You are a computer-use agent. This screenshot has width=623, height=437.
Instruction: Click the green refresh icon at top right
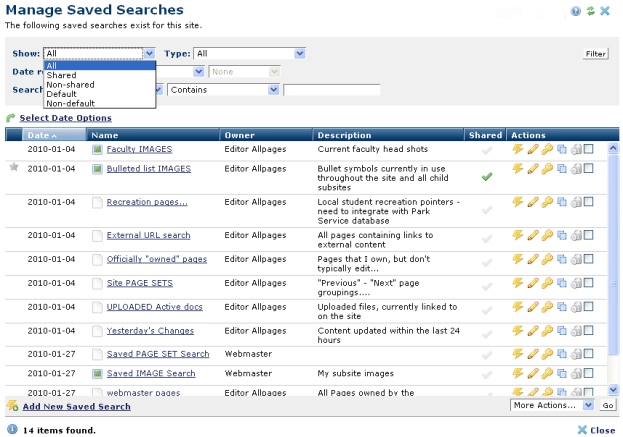coord(590,11)
